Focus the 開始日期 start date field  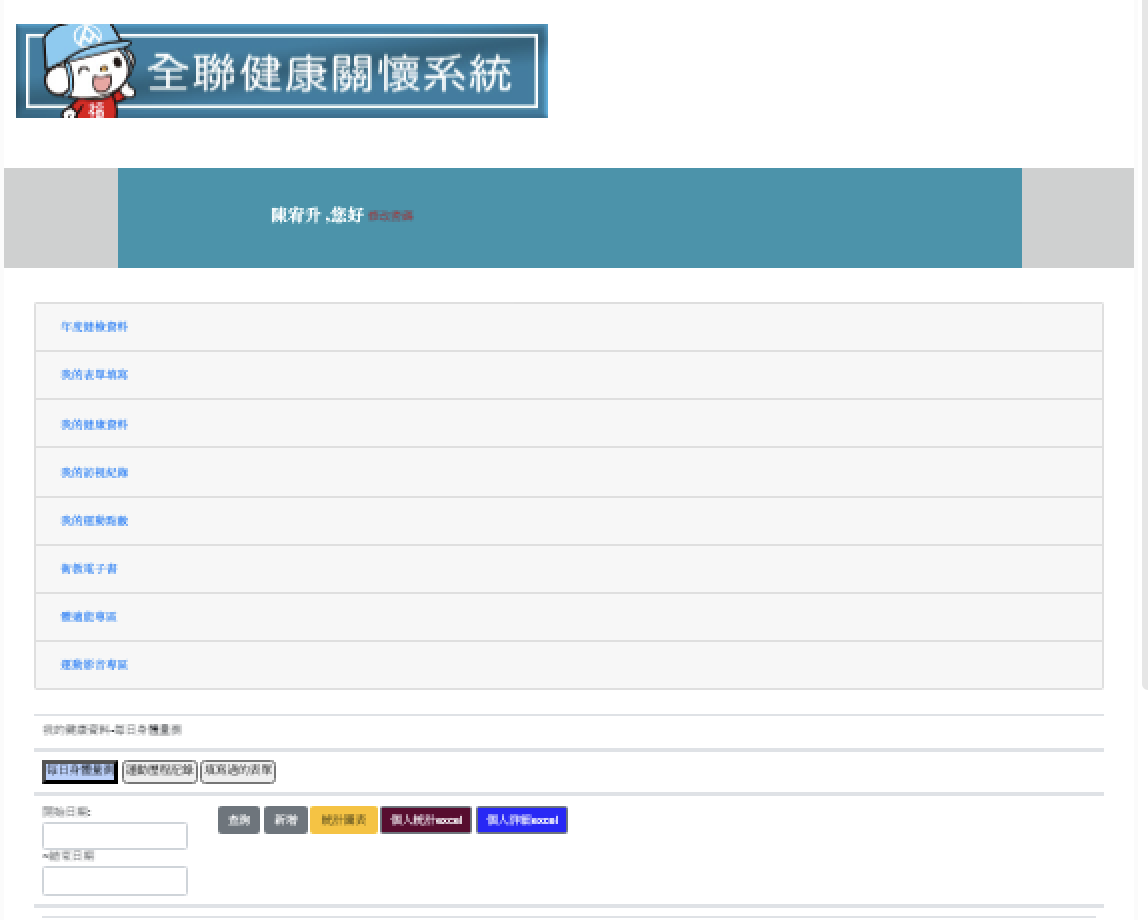coord(115,836)
